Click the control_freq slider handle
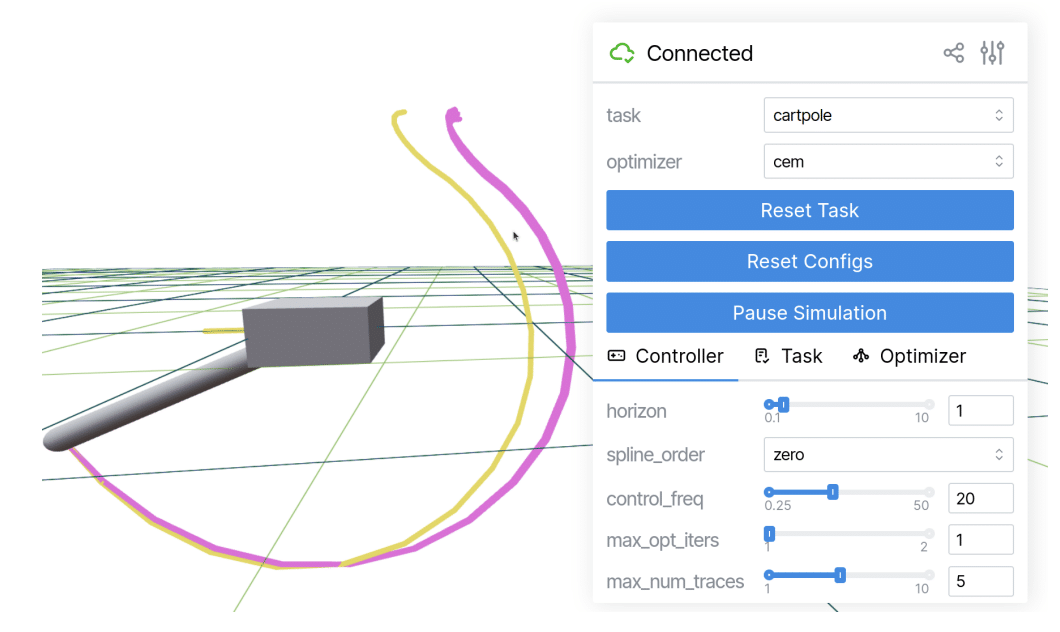 pos(833,492)
